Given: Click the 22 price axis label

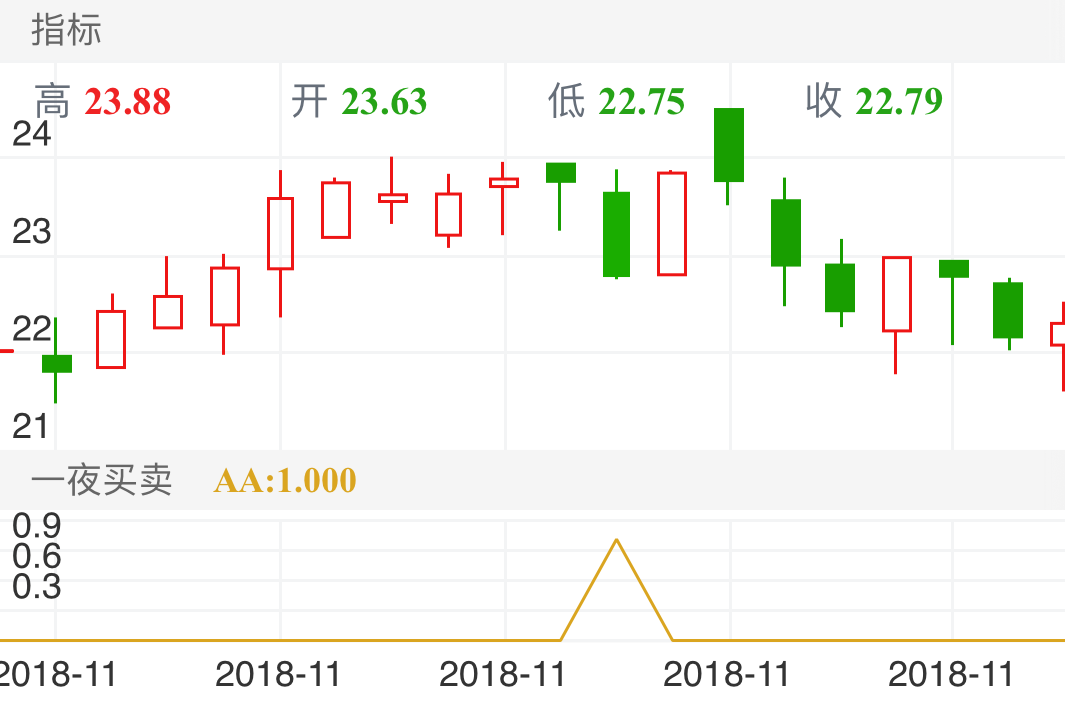Looking at the screenshot, I should (30, 328).
